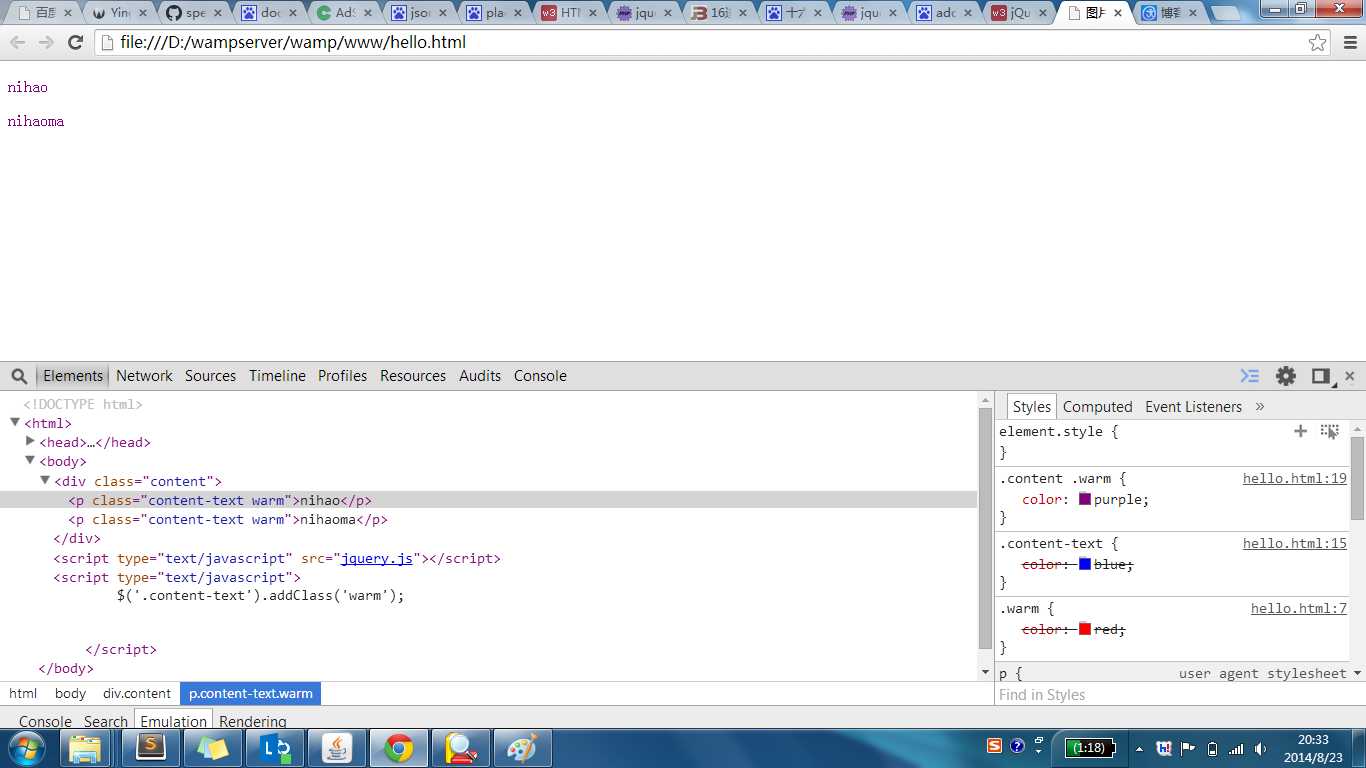Click the volume icon in the system tray
The width and height of the screenshot is (1366, 768).
[x=1260, y=748]
